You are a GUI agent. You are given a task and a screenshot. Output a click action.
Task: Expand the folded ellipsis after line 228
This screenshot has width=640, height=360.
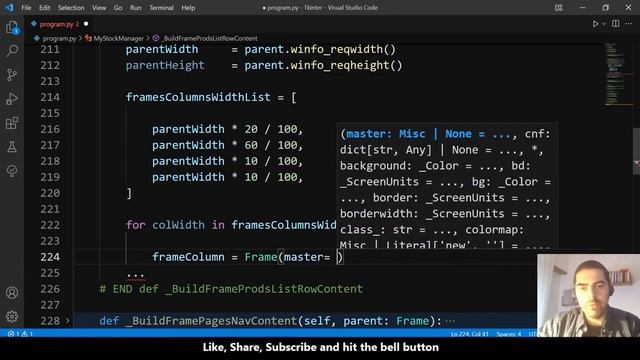[450, 321]
